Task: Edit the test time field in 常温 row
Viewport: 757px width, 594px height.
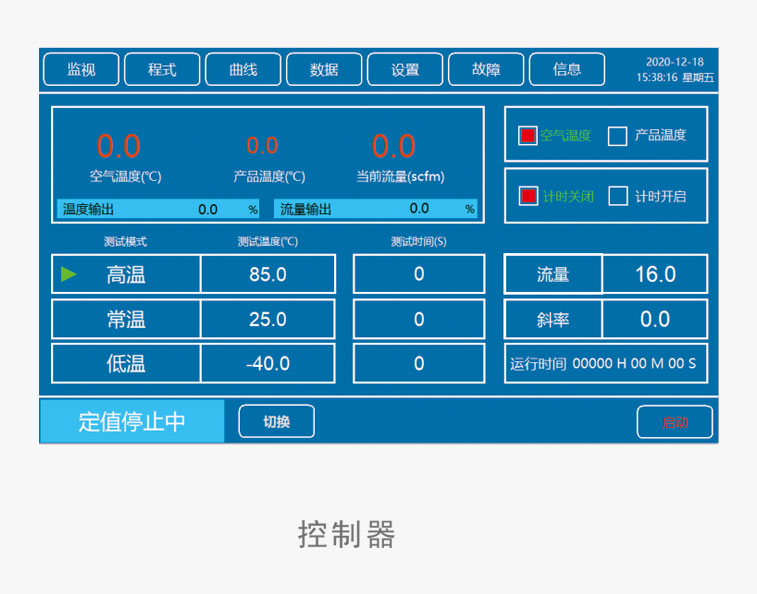Action: point(419,319)
